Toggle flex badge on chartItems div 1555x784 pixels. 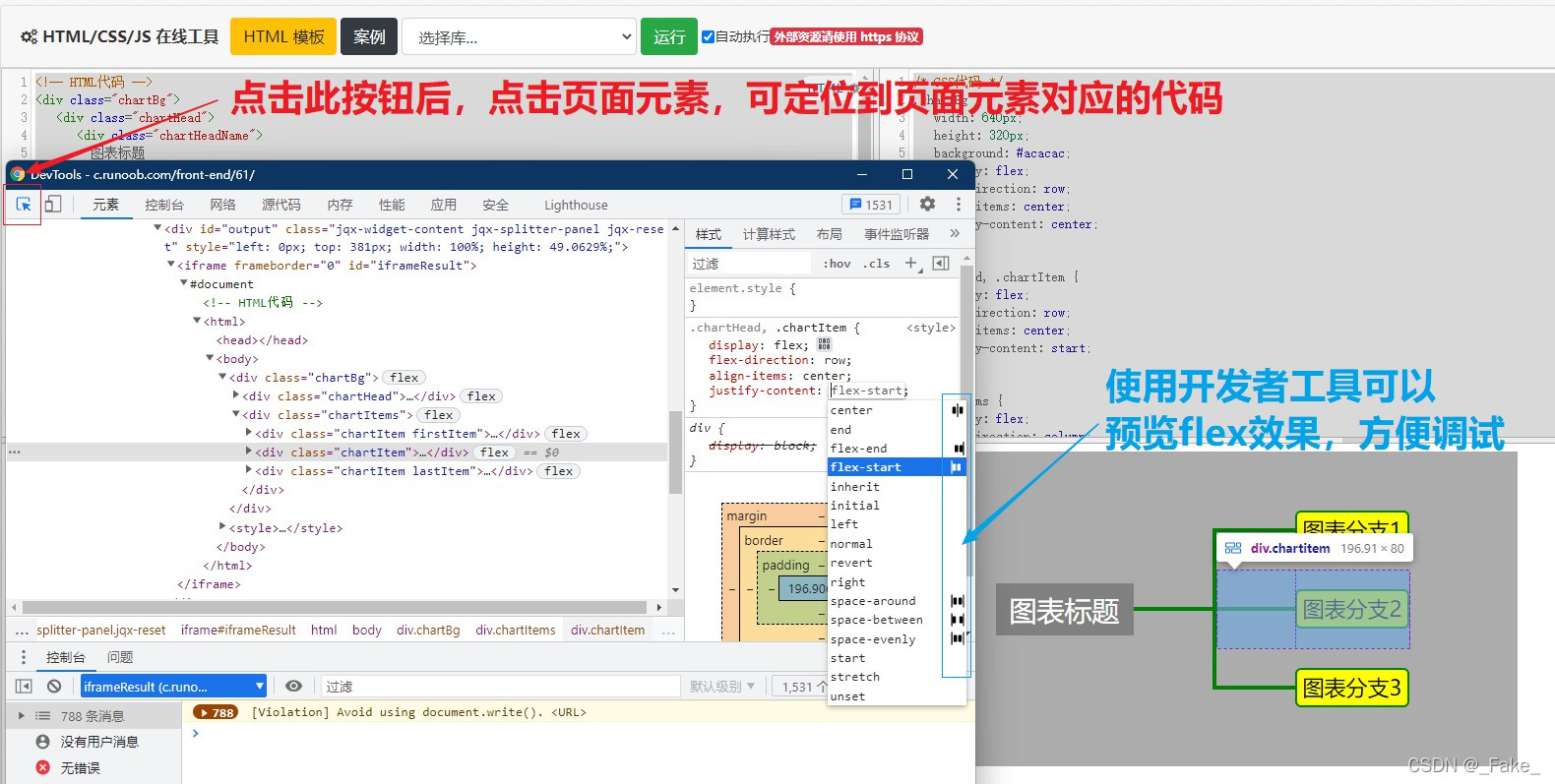coord(439,415)
